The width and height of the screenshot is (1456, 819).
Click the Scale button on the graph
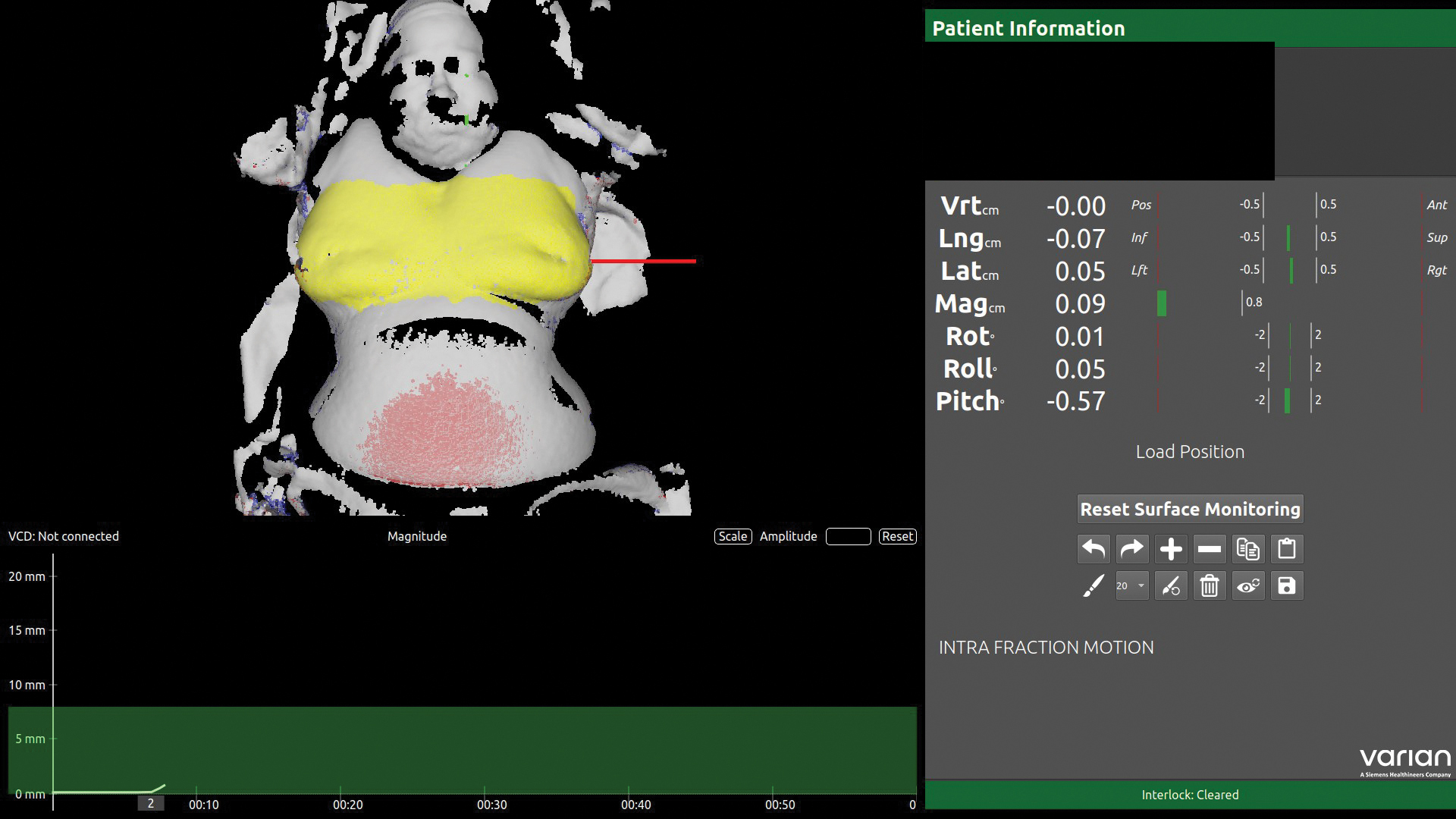(x=732, y=536)
